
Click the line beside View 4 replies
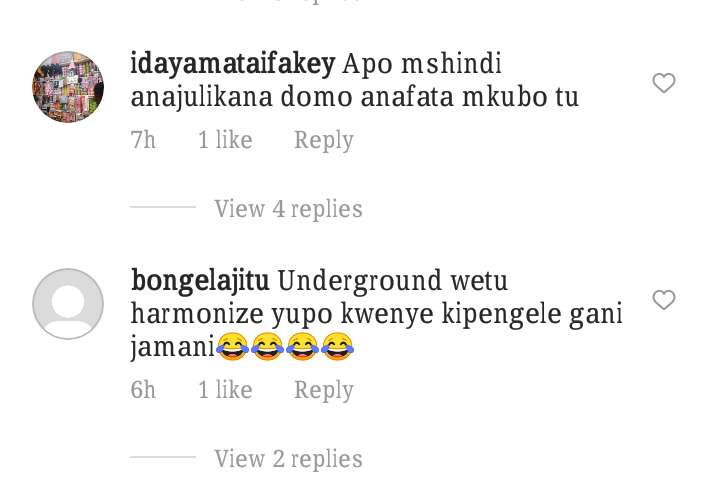[x=163, y=207]
